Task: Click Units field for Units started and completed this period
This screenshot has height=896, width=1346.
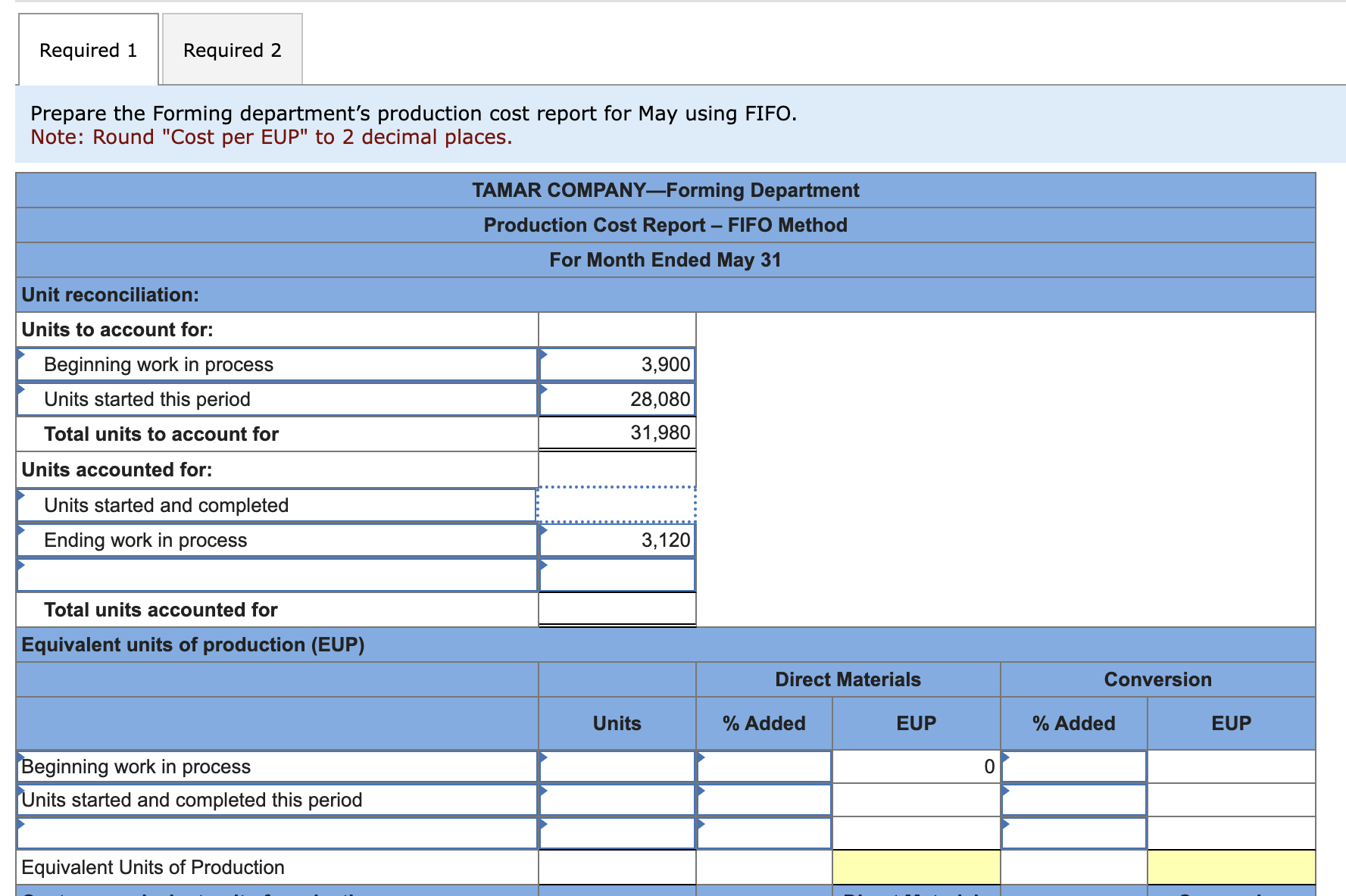Action: coord(617,800)
